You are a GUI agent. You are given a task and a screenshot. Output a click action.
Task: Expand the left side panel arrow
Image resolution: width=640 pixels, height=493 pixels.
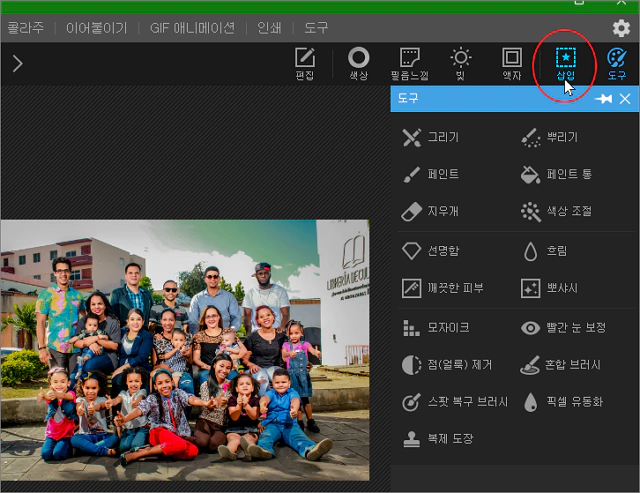tap(17, 64)
